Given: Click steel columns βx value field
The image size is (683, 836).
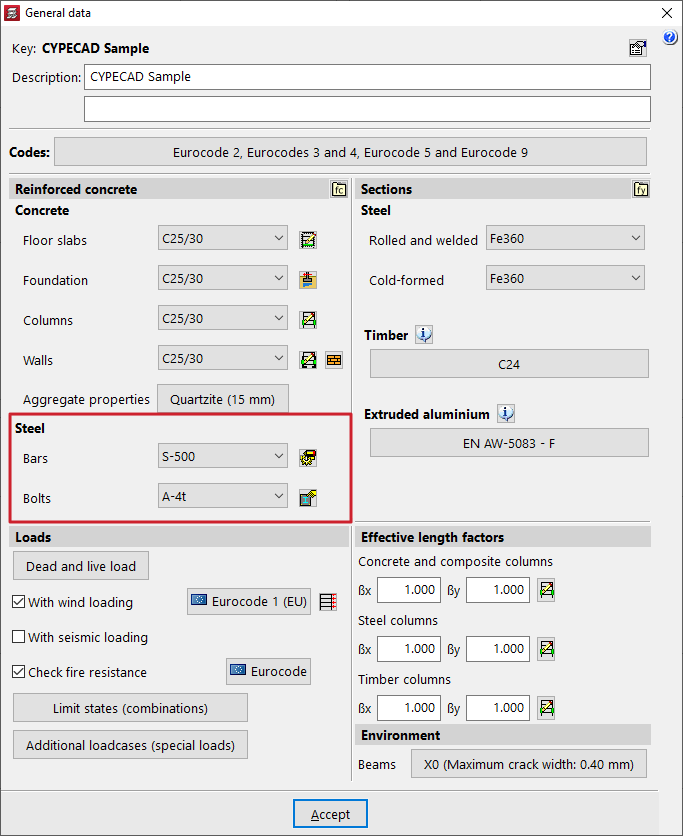Looking at the screenshot, I should click(409, 649).
